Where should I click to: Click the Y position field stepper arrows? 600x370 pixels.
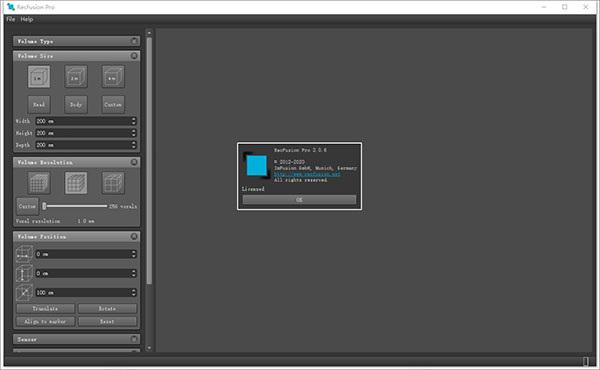[134, 273]
